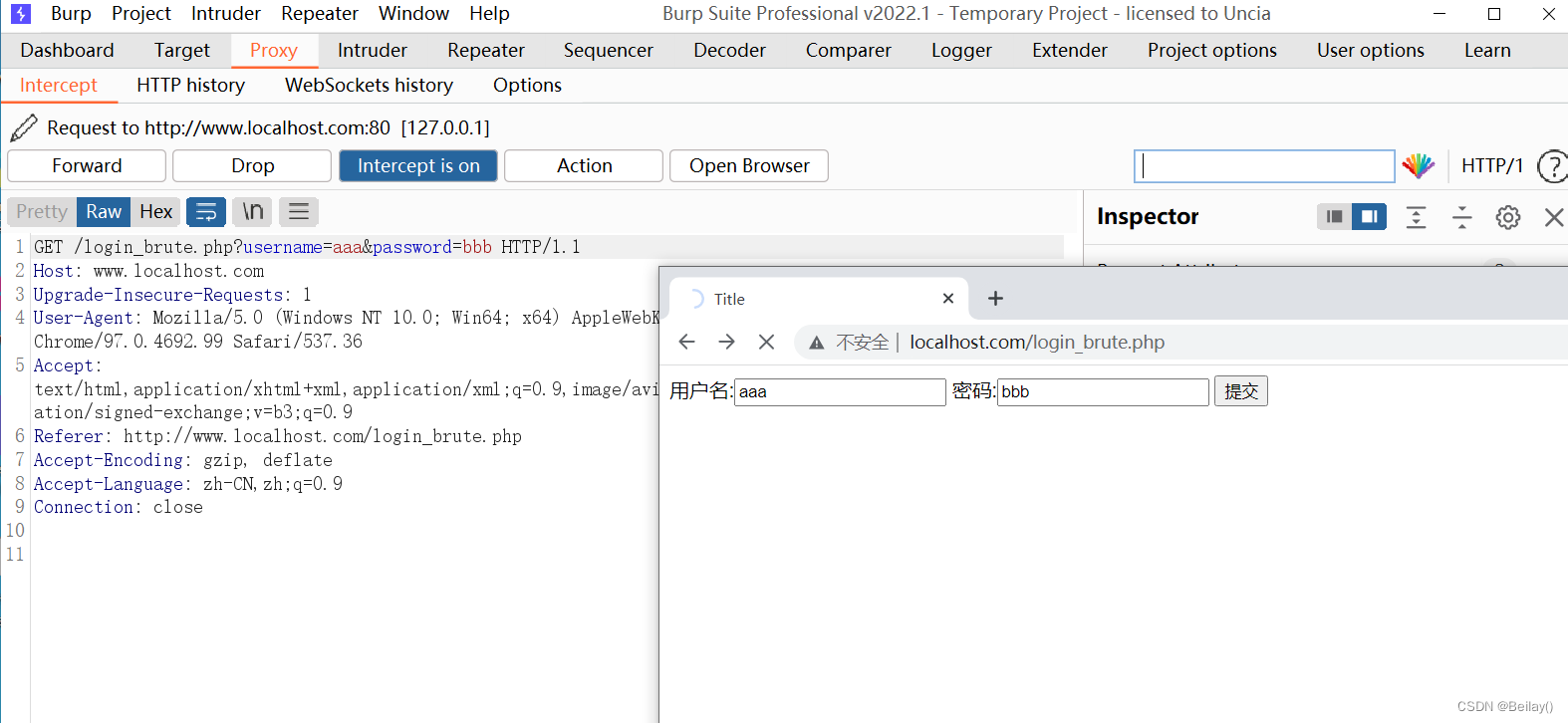
Task: Stop loading the browser page
Action: pos(766,343)
